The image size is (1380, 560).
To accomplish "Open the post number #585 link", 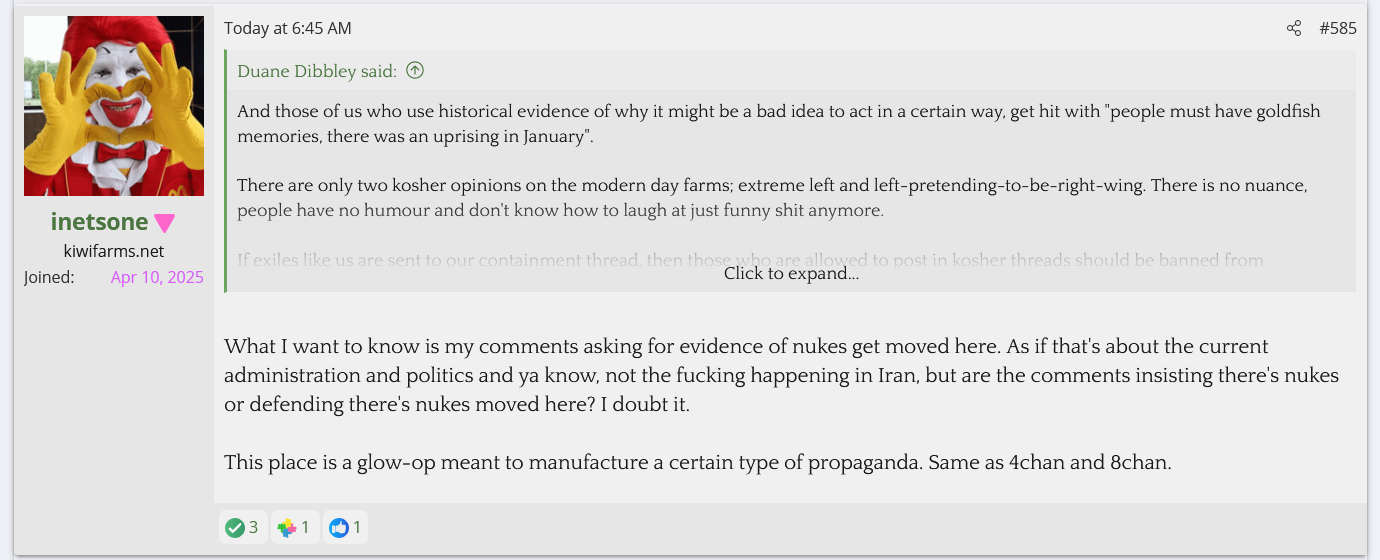I will [x=1338, y=28].
